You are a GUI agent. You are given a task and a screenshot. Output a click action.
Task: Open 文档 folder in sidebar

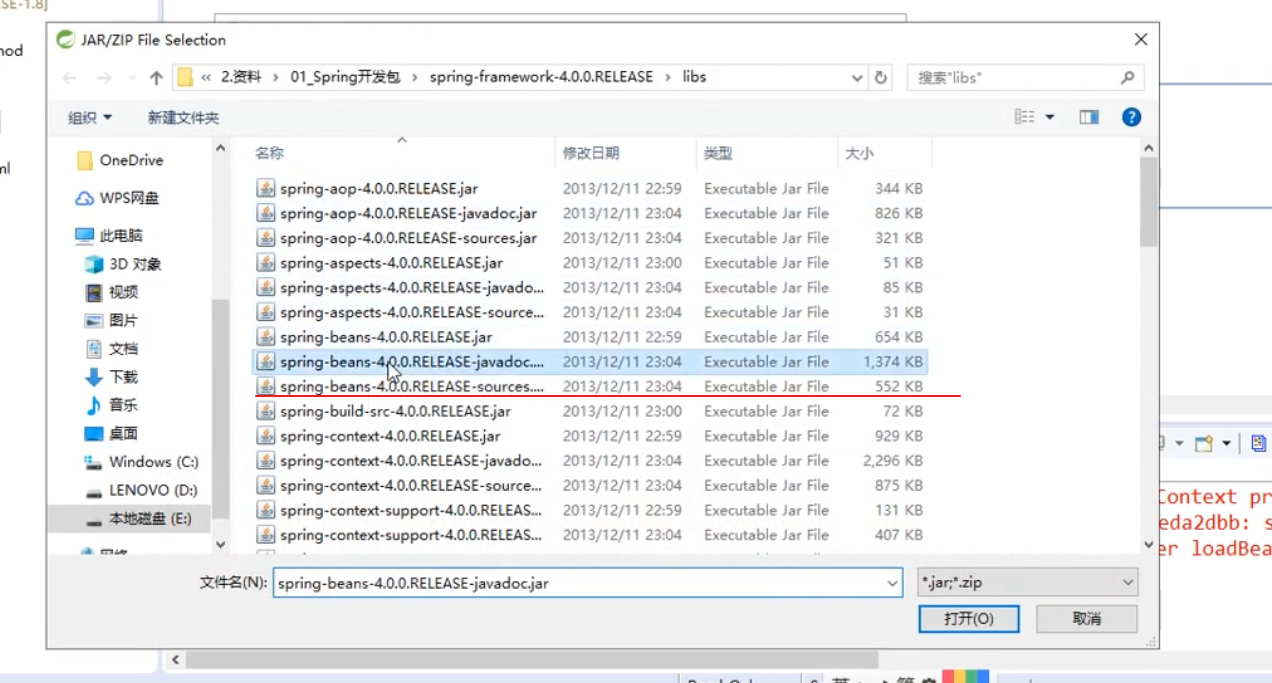tap(111, 349)
